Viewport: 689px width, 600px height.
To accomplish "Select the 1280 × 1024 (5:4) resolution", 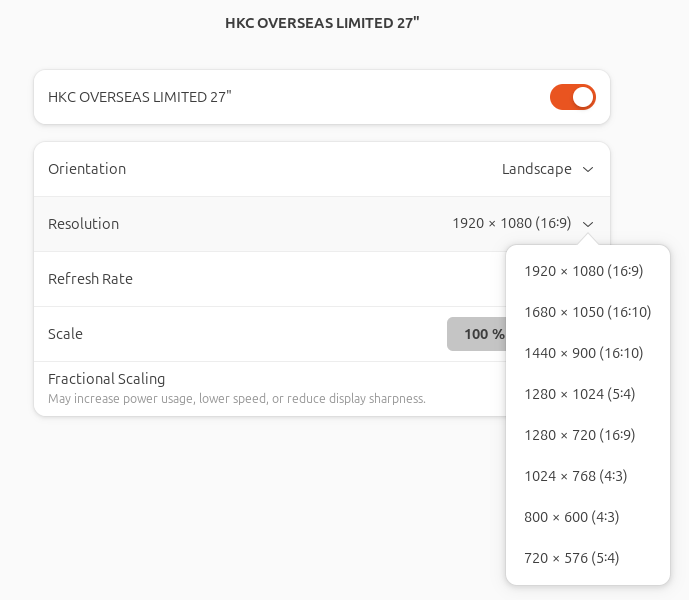I will 579,394.
